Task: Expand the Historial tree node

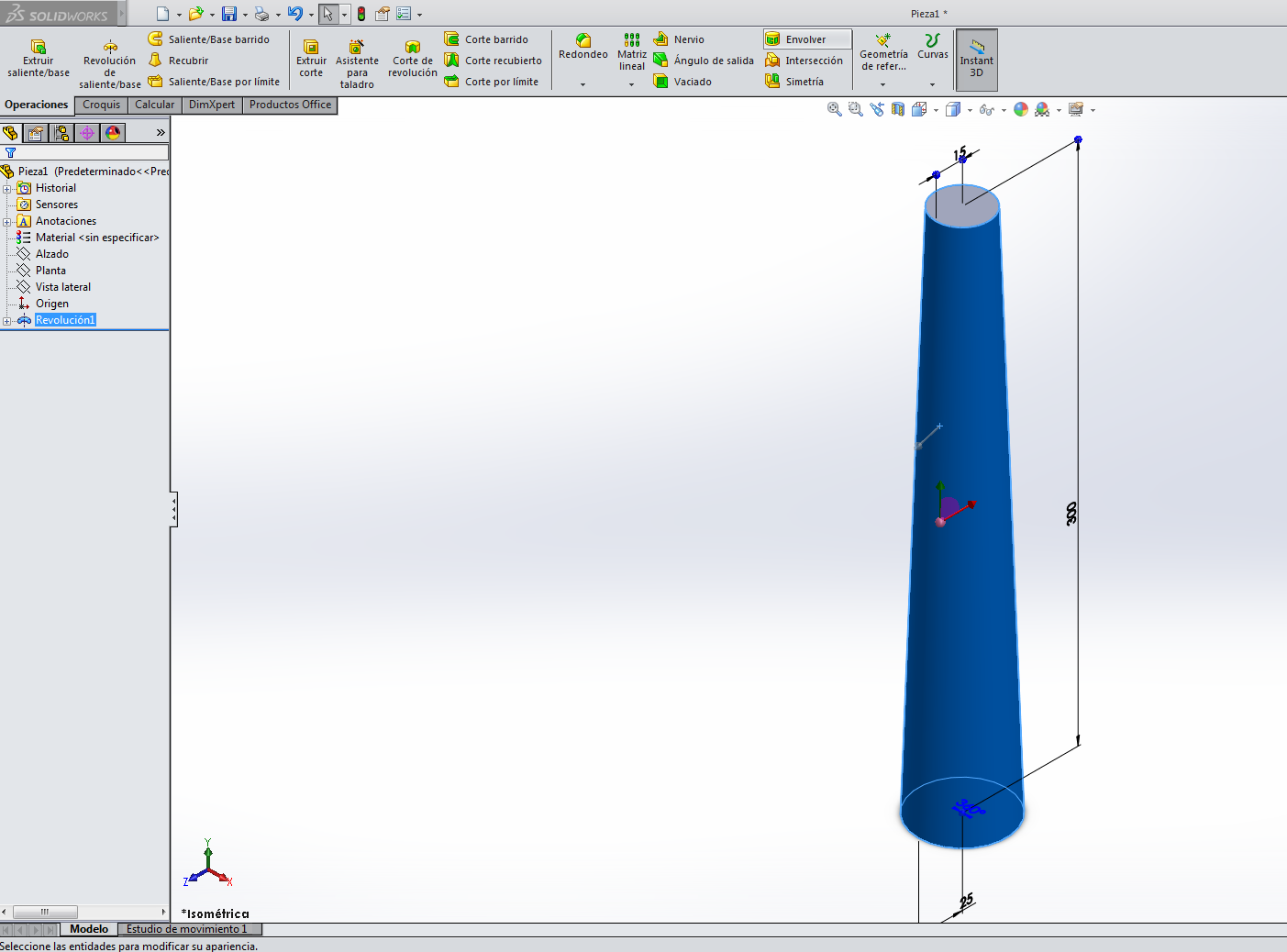Action: click(x=7, y=189)
